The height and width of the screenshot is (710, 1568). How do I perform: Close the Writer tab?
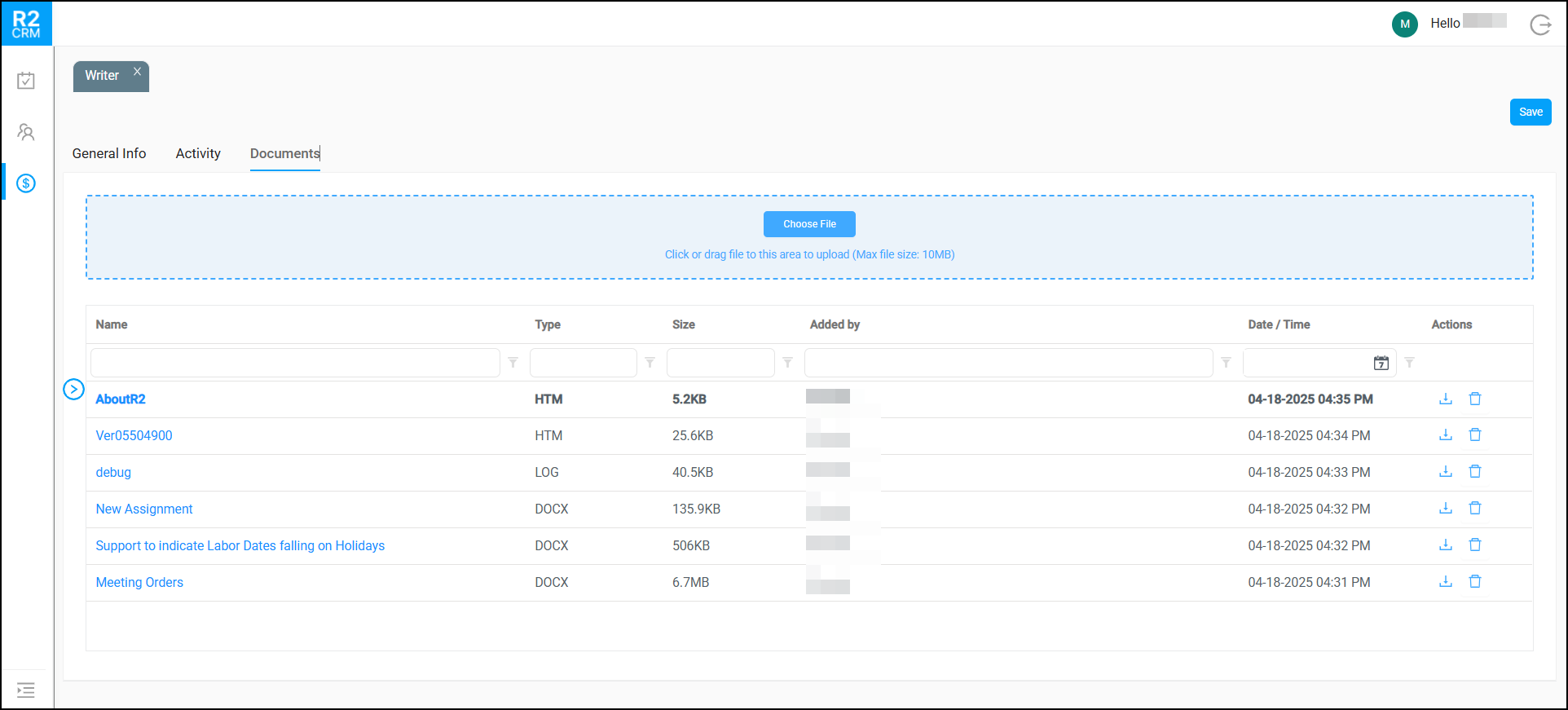click(x=138, y=72)
